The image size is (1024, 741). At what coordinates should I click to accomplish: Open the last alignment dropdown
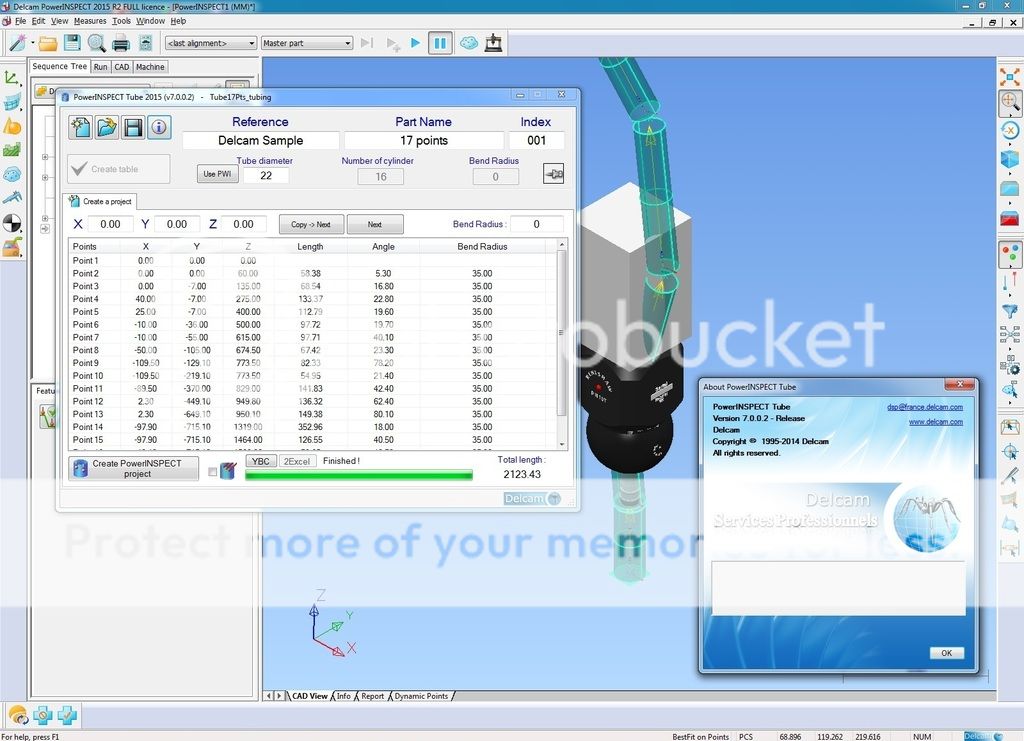(210, 43)
